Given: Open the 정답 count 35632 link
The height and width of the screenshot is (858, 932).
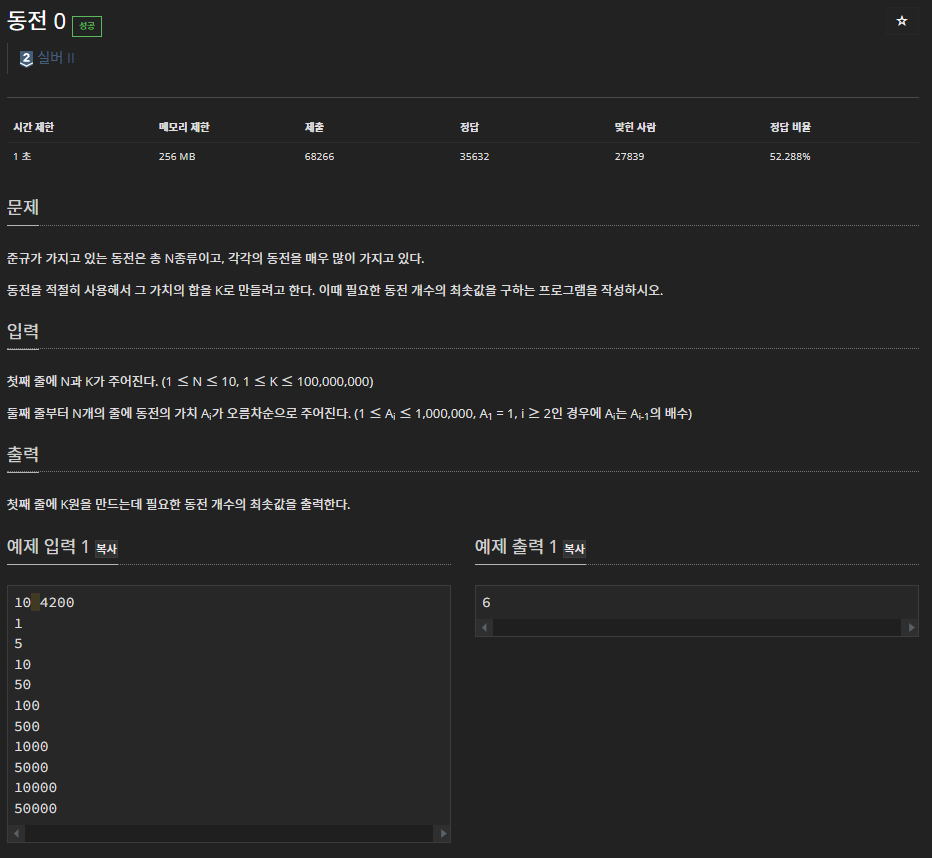Looking at the screenshot, I should (x=473, y=156).
